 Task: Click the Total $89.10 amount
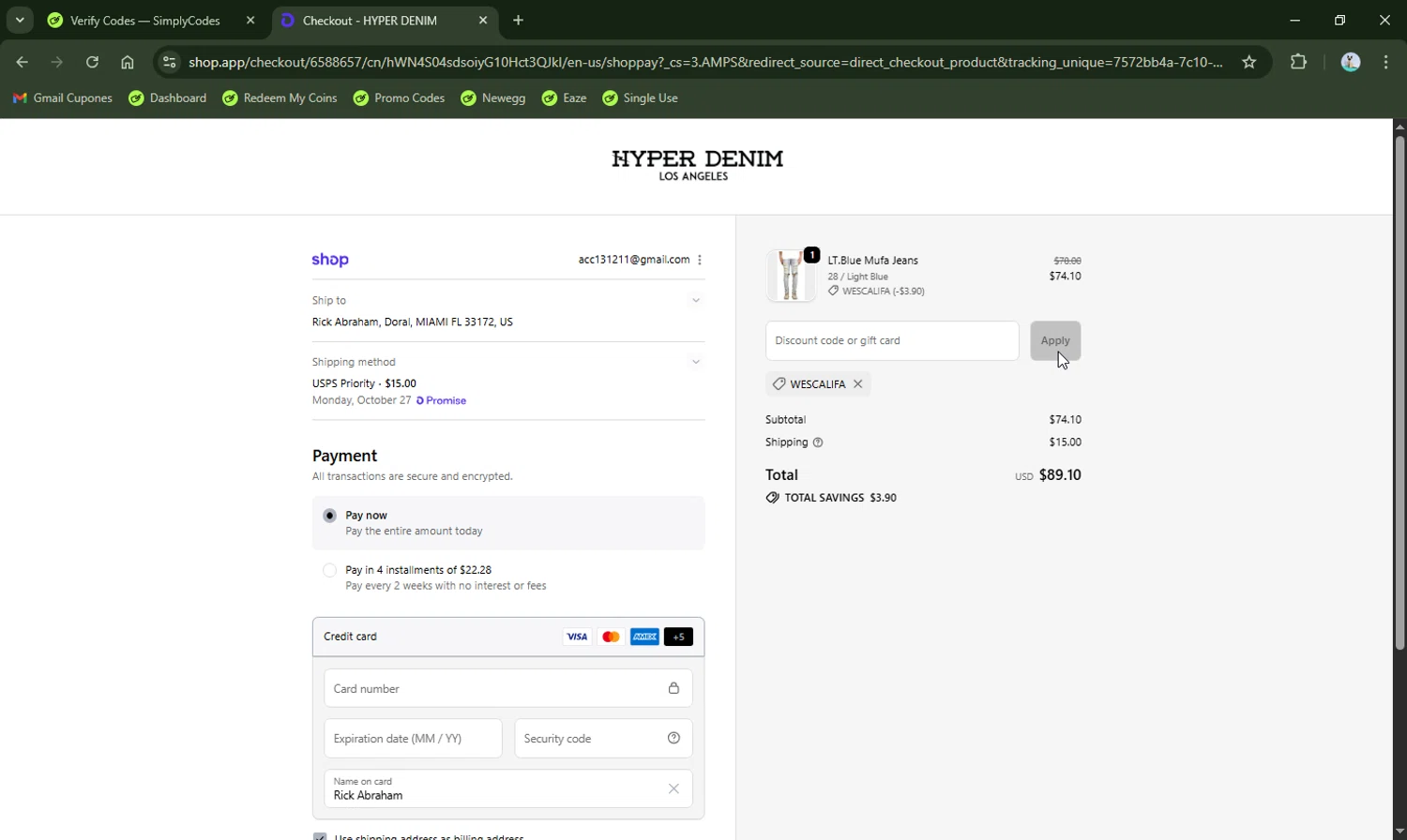point(1060,475)
